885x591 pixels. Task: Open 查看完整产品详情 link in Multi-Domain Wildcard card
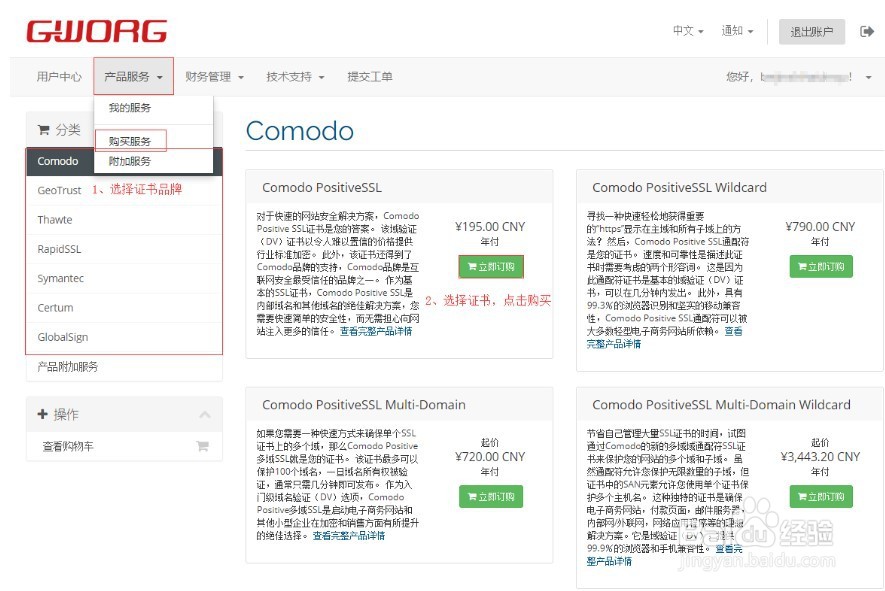pos(664,555)
